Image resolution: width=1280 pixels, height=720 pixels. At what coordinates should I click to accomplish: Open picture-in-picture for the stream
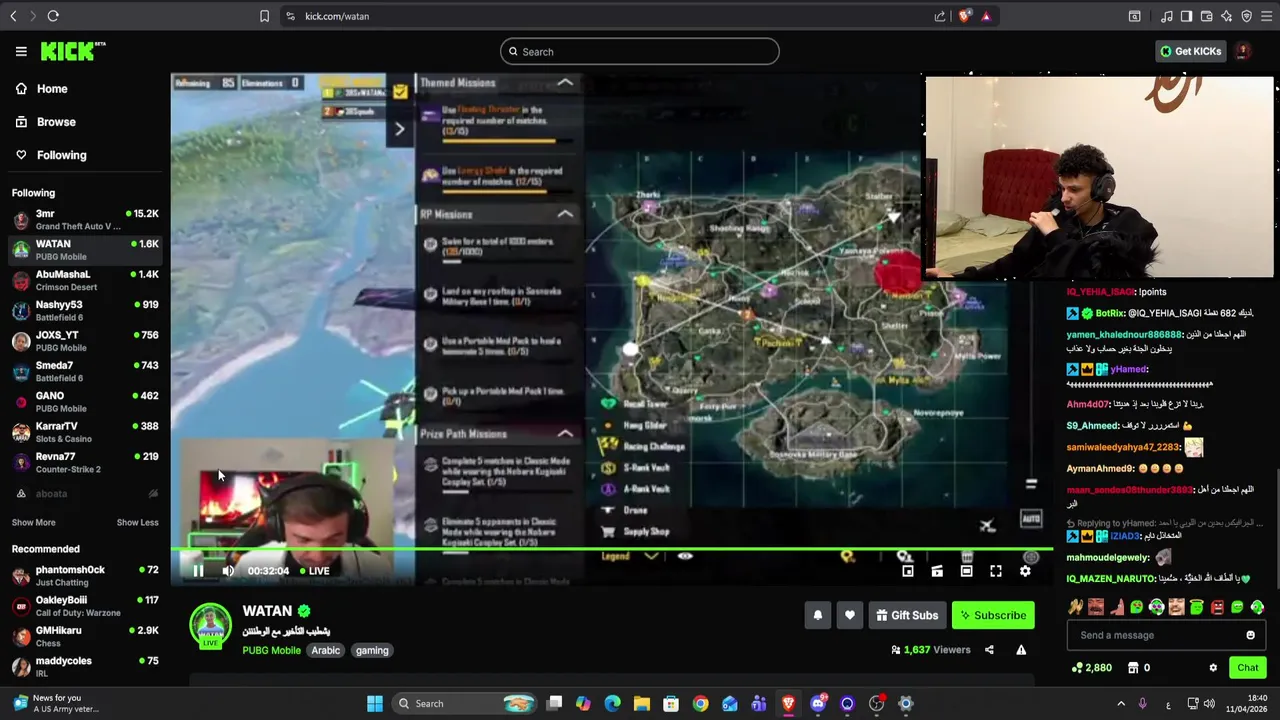908,571
